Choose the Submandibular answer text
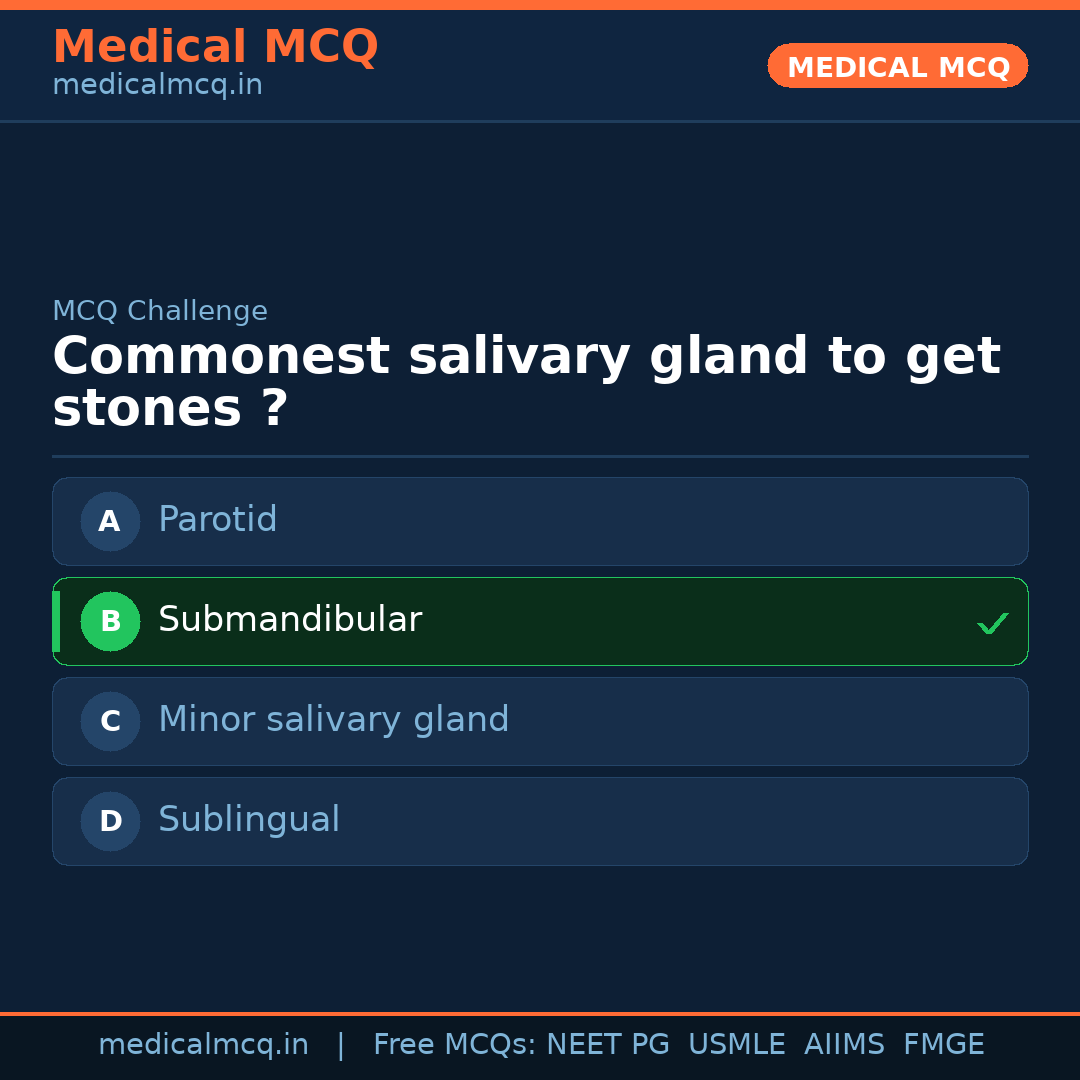 point(290,620)
